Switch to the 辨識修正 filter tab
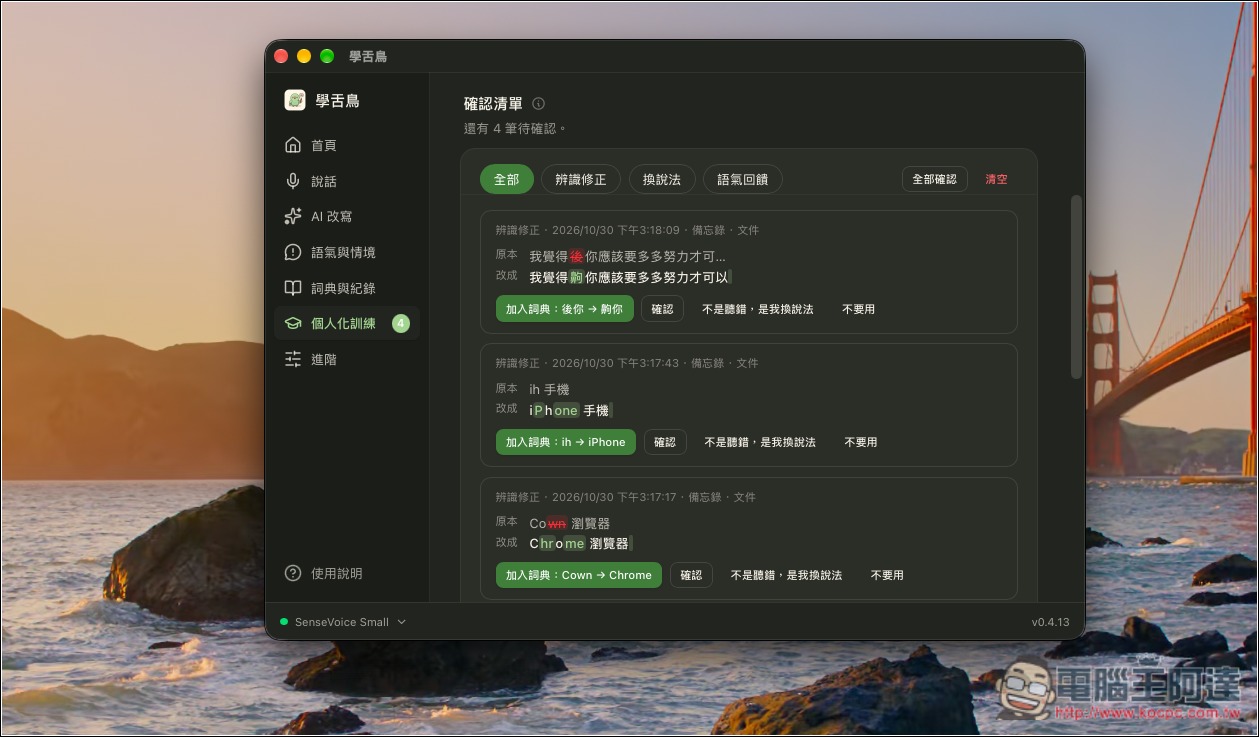The image size is (1259, 737). (581, 179)
